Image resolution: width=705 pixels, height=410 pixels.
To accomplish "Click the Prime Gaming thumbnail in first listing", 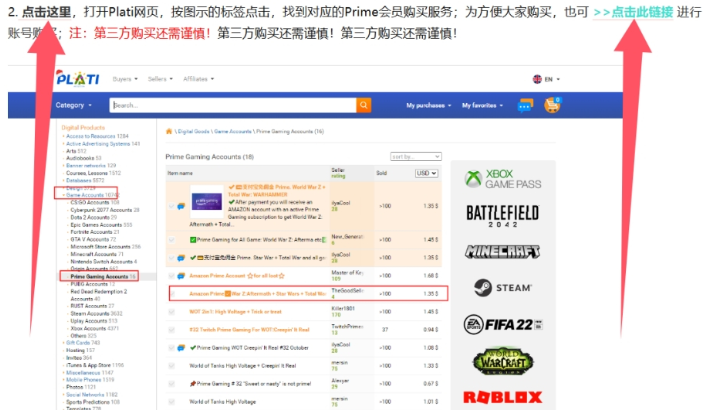I will pyautogui.click(x=206, y=201).
